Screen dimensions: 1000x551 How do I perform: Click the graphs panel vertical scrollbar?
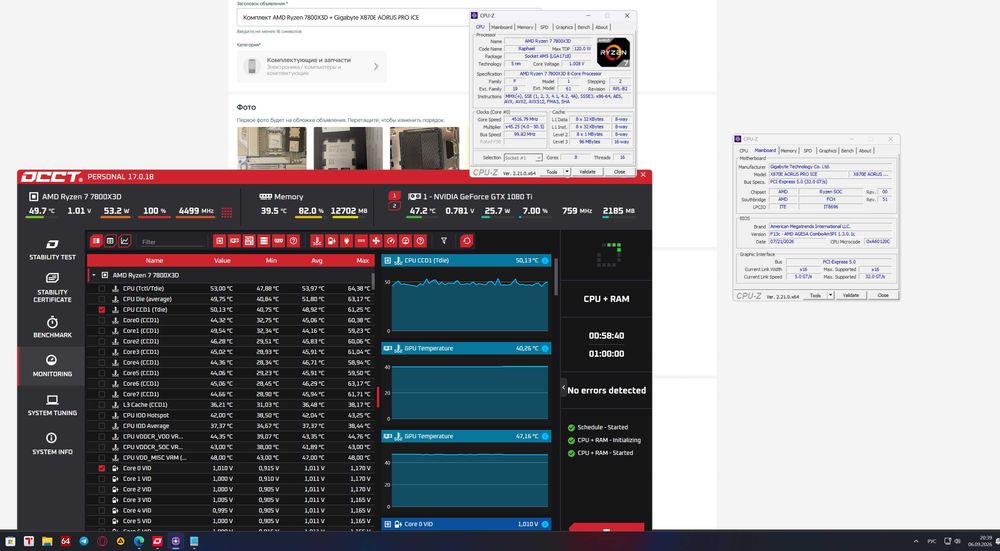[x=555, y=277]
